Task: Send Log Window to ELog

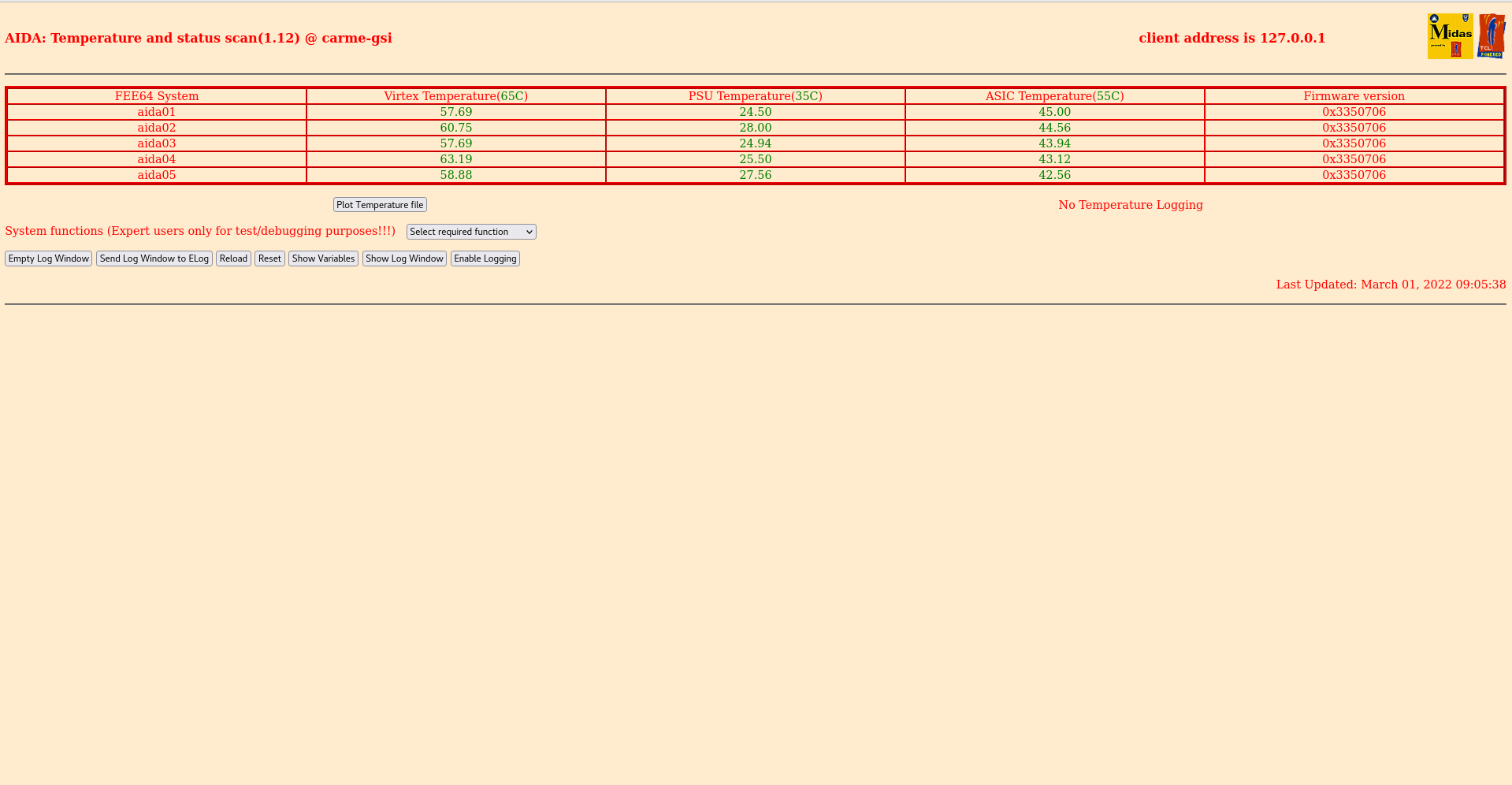Action: pos(154,258)
